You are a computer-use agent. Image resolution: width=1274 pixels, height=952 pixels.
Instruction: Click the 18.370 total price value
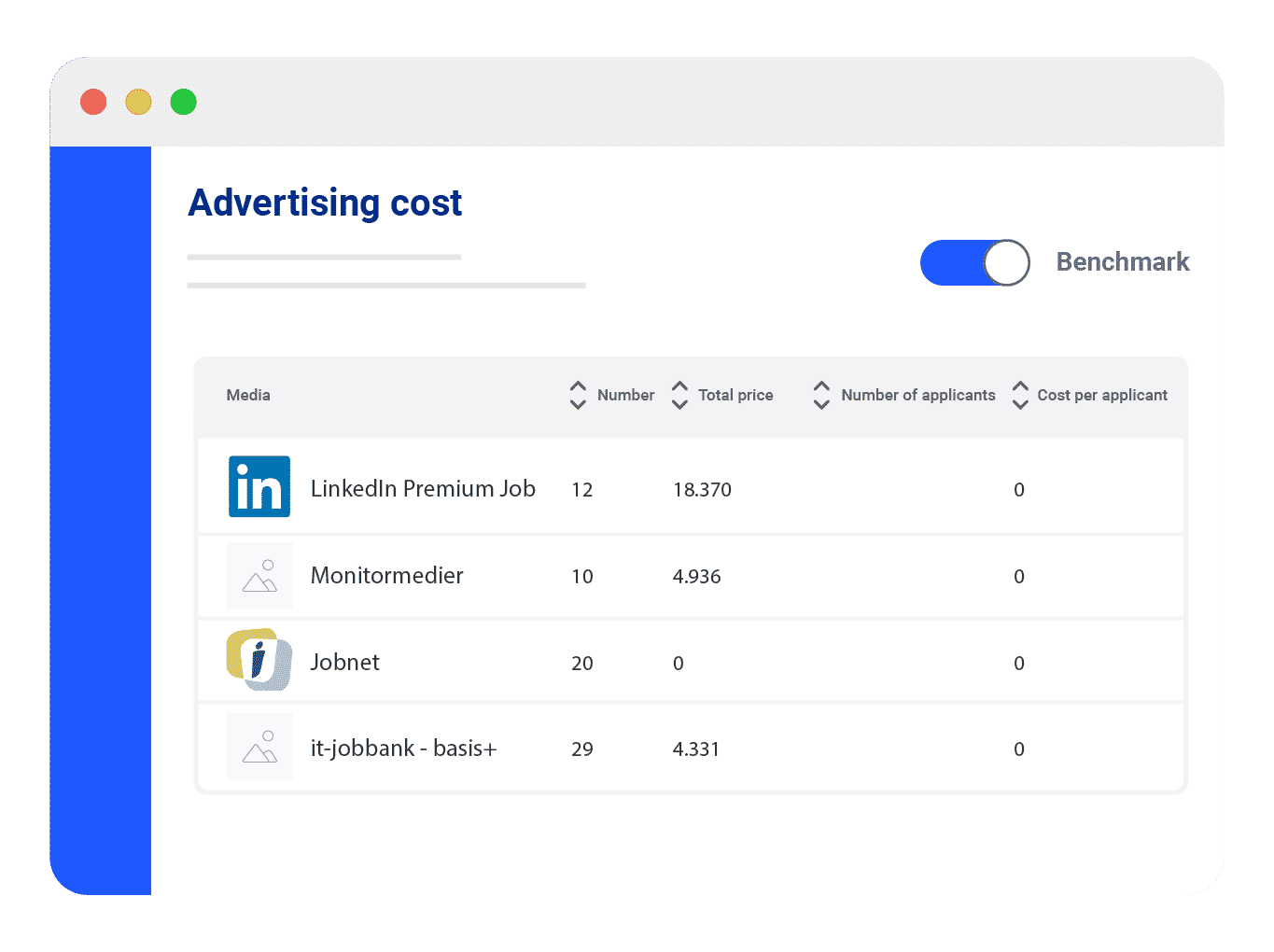[702, 489]
